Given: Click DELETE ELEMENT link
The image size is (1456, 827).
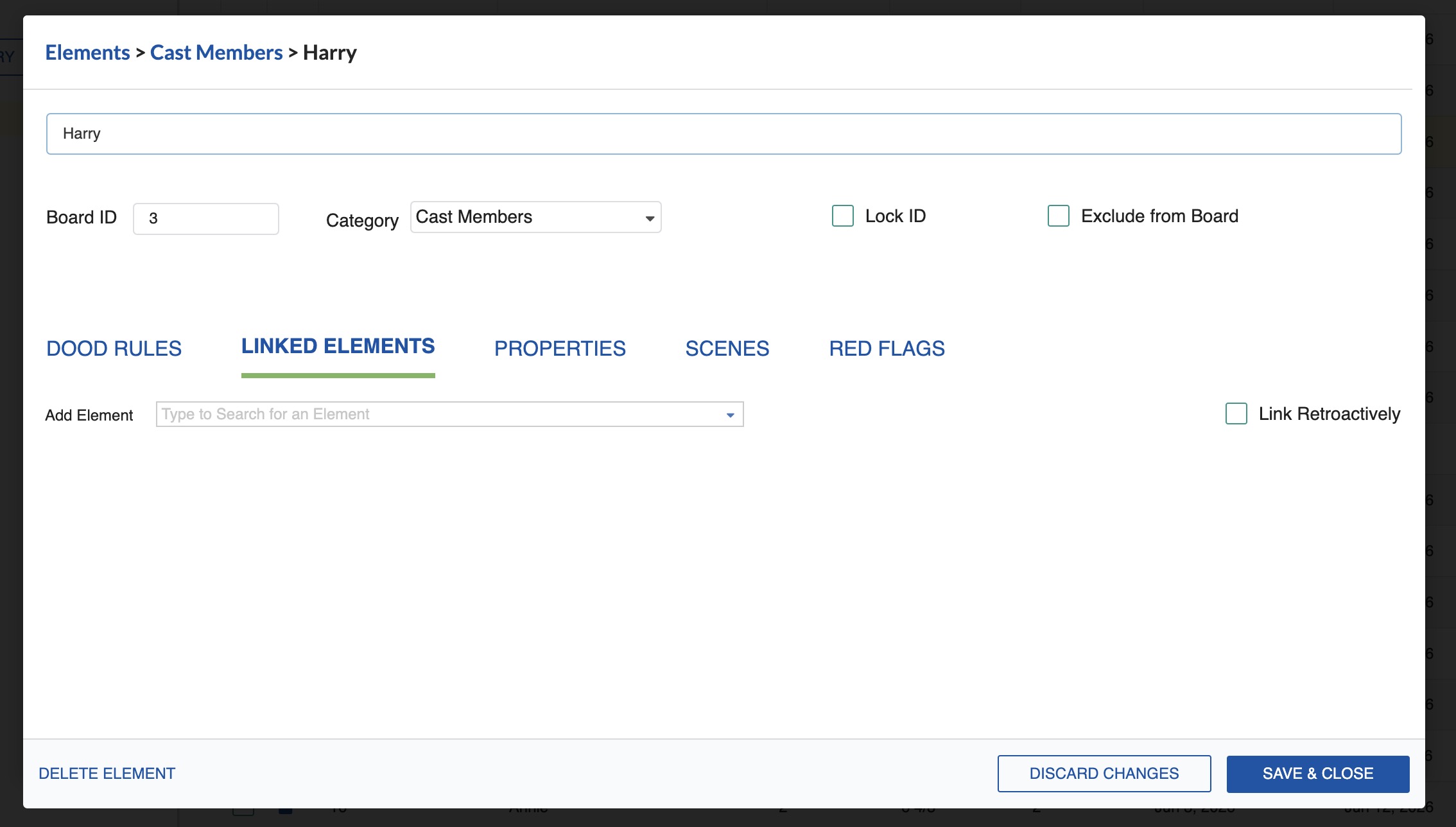Looking at the screenshot, I should coord(107,774).
